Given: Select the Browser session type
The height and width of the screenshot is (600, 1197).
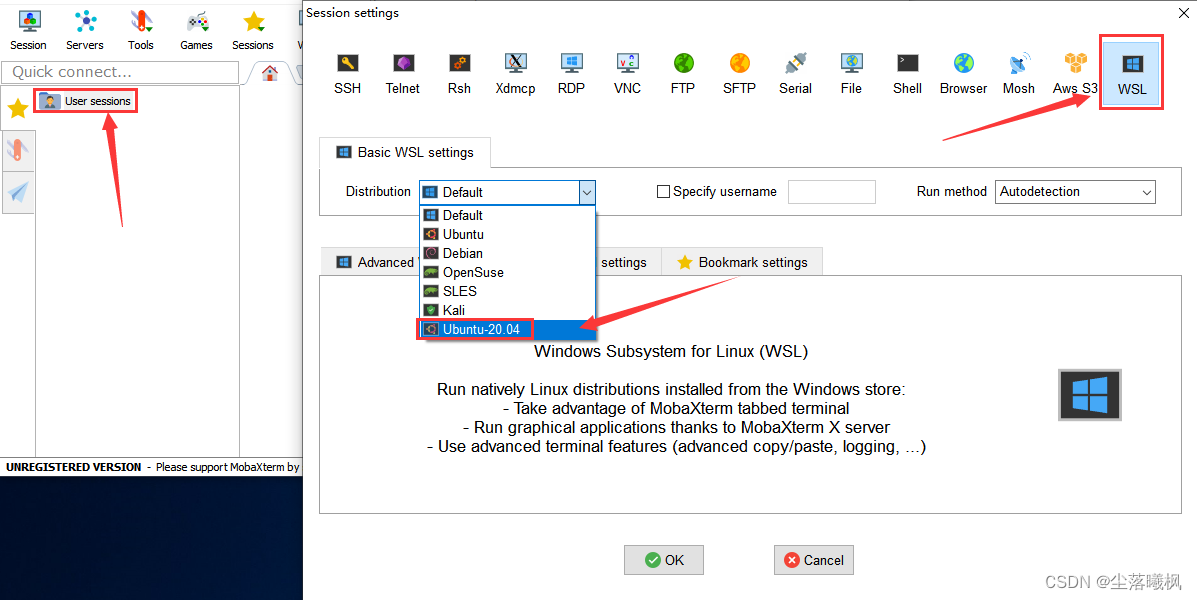Looking at the screenshot, I should coord(963,74).
